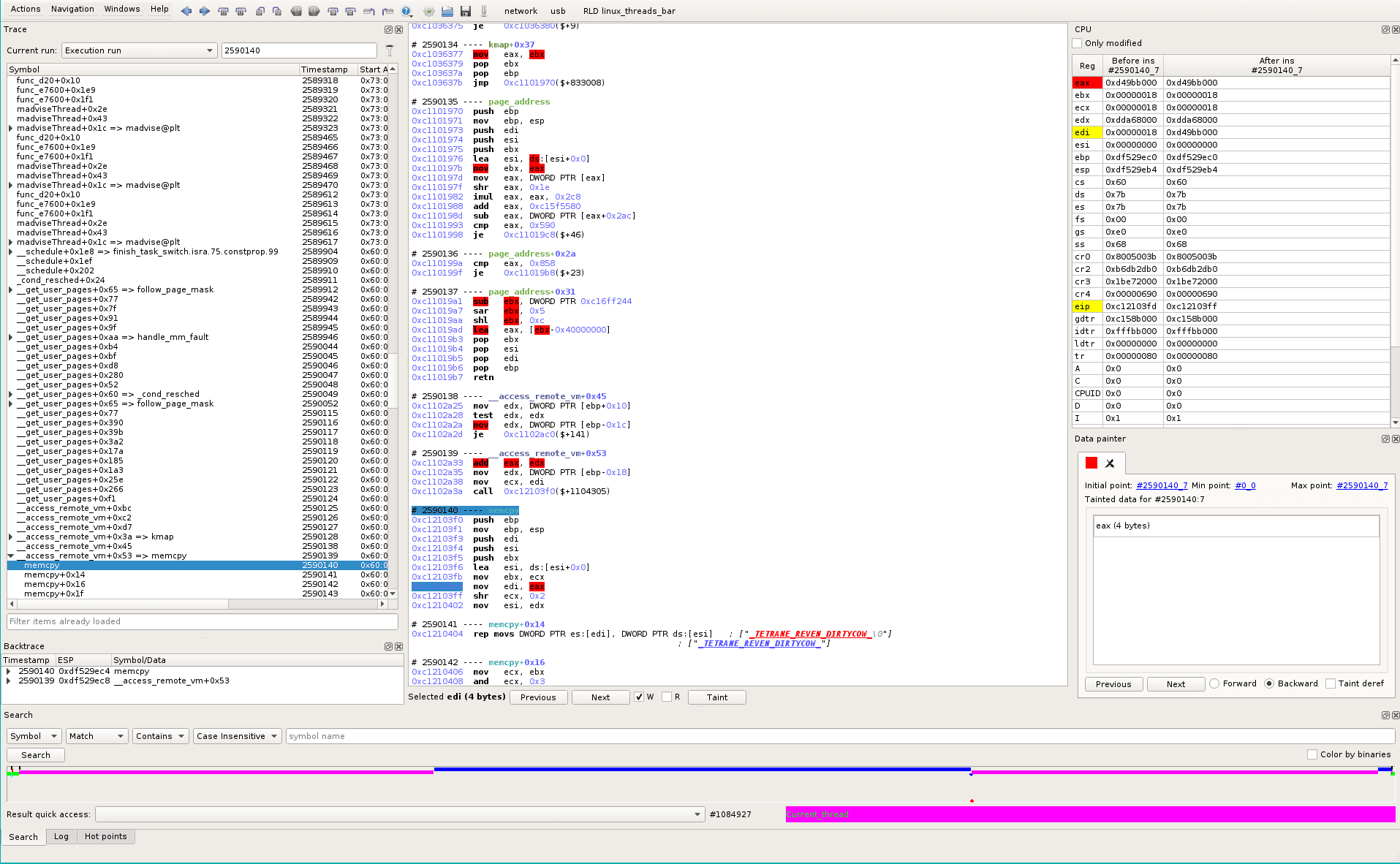Collapse the __access_remote_vm+0x53 => memcpy tree item

point(10,555)
